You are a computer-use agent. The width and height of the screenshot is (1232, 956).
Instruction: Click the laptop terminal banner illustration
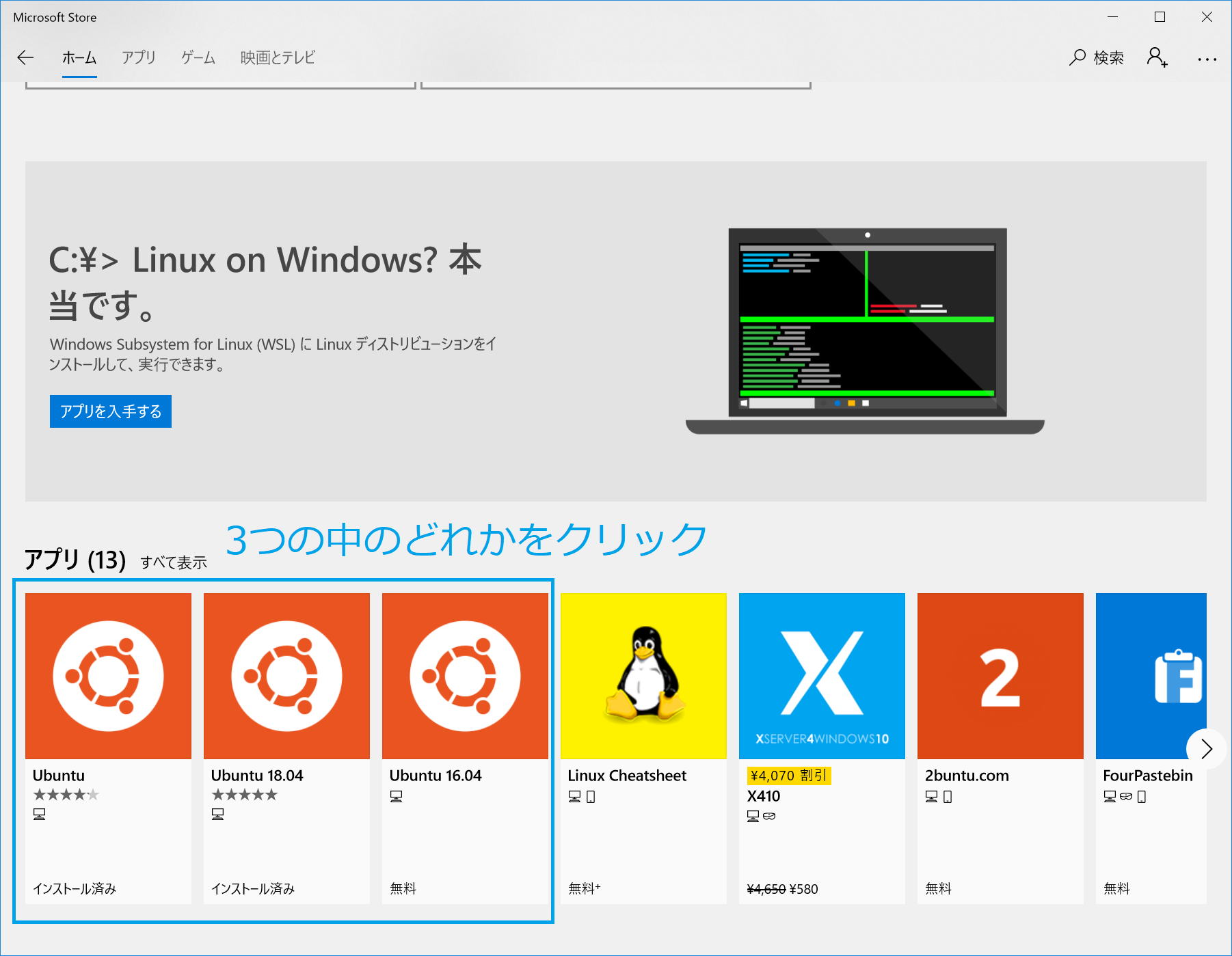click(867, 321)
